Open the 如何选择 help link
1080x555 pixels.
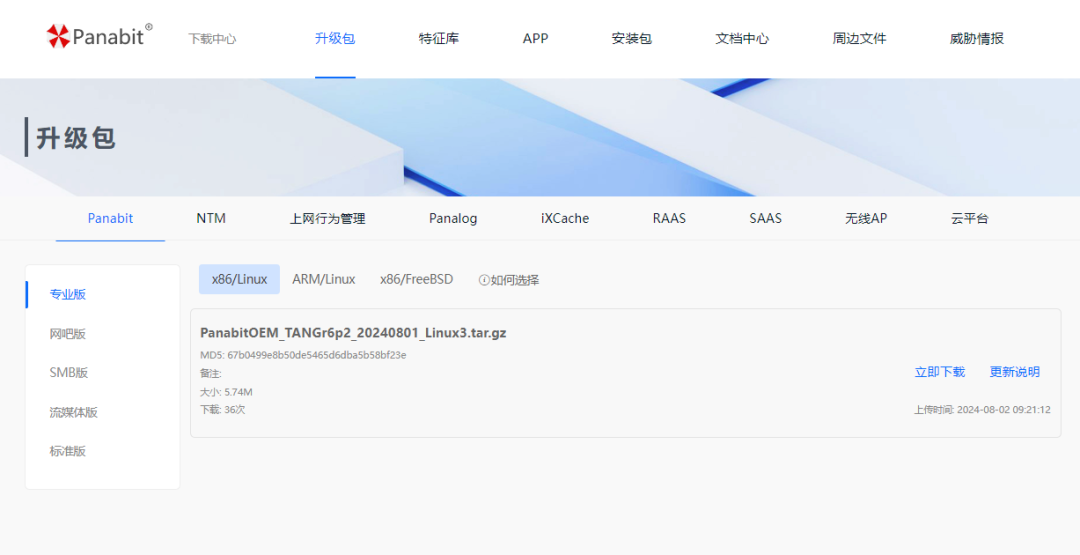pos(515,280)
